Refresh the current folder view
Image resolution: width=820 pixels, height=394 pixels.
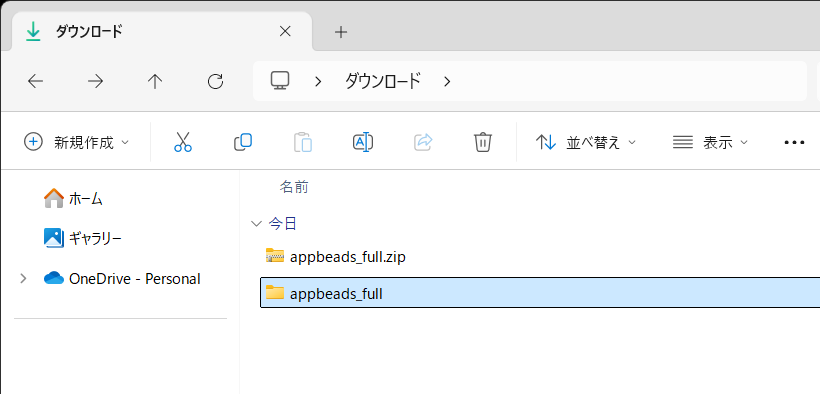pos(215,81)
